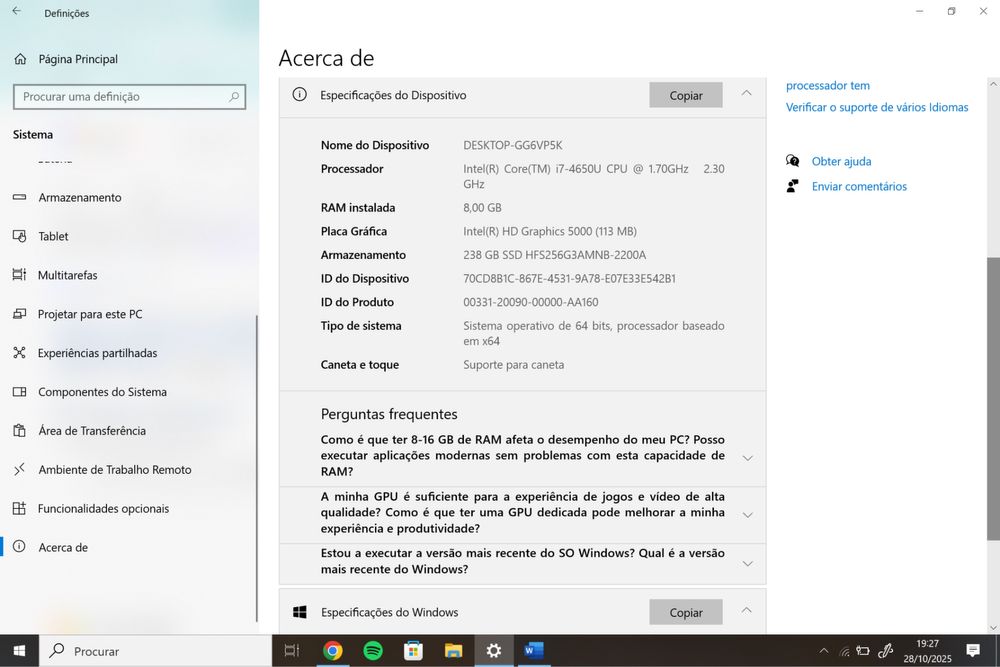The height and width of the screenshot is (667, 1000).
Task: Click the Experiências partilhadas icon
Action: coord(20,353)
